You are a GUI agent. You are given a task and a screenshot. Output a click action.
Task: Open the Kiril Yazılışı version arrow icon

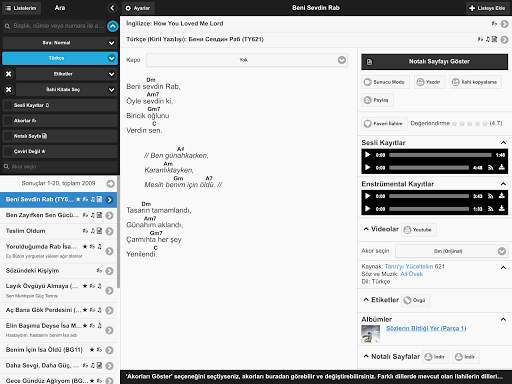[x=504, y=40]
